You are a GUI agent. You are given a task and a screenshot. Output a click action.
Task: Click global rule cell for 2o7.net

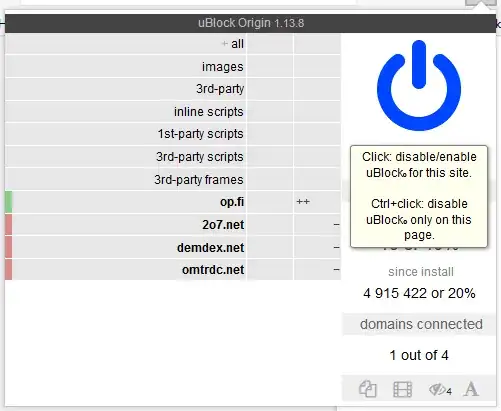point(270,225)
